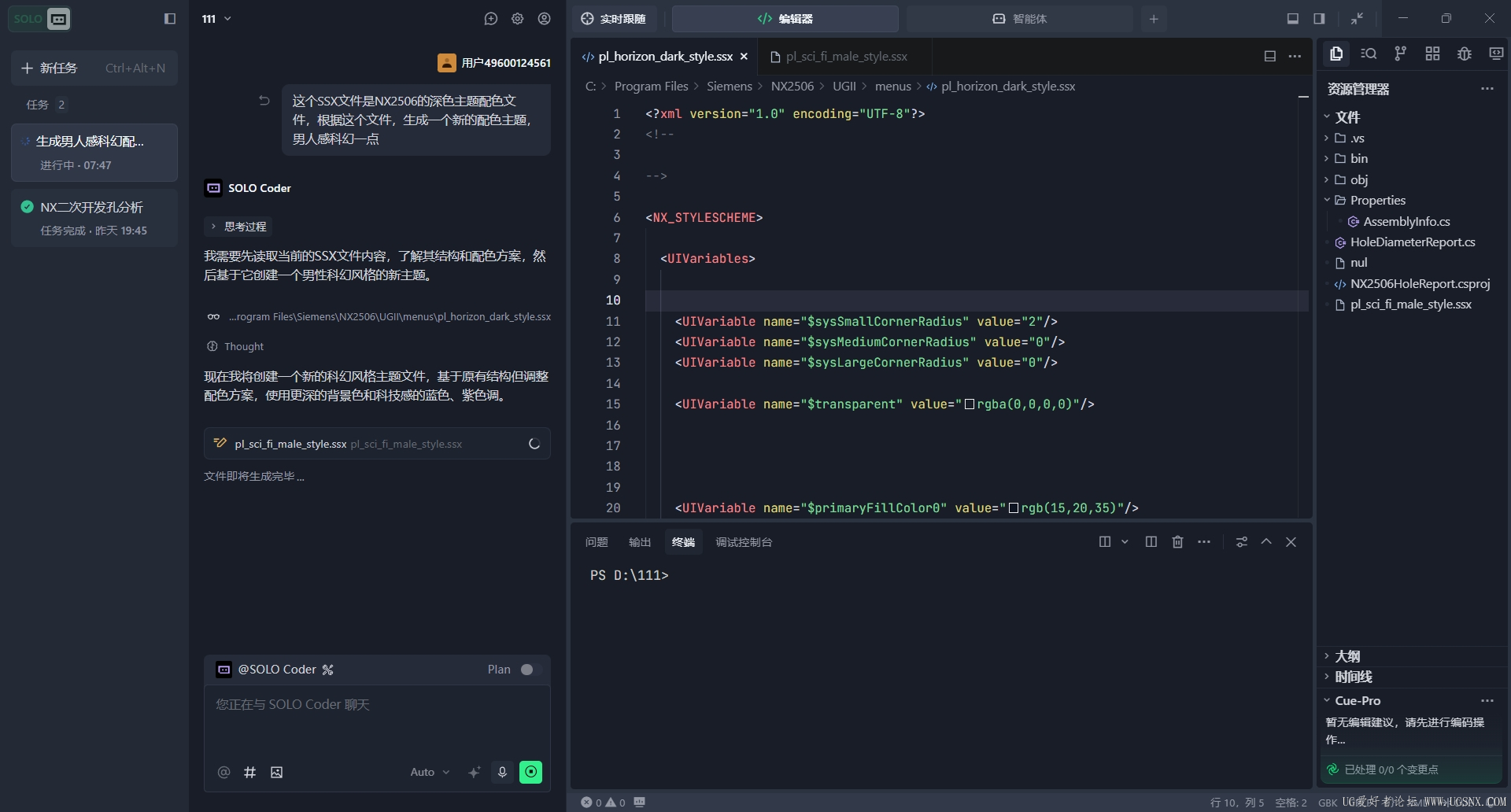The height and width of the screenshot is (812, 1511).
Task: Switch to the 输出 output panel tab
Action: [639, 542]
